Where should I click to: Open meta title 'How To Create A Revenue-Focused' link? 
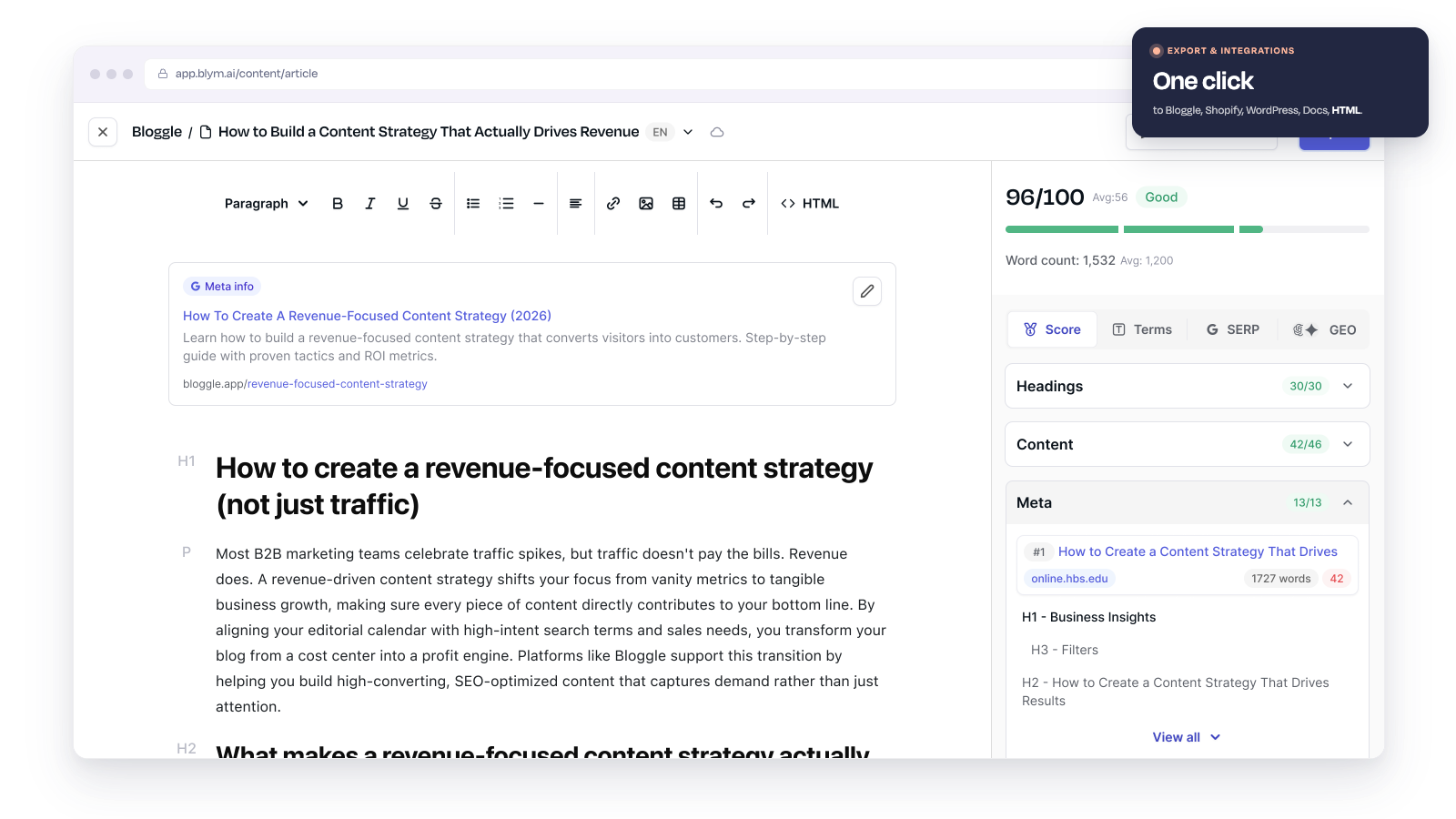(367, 316)
